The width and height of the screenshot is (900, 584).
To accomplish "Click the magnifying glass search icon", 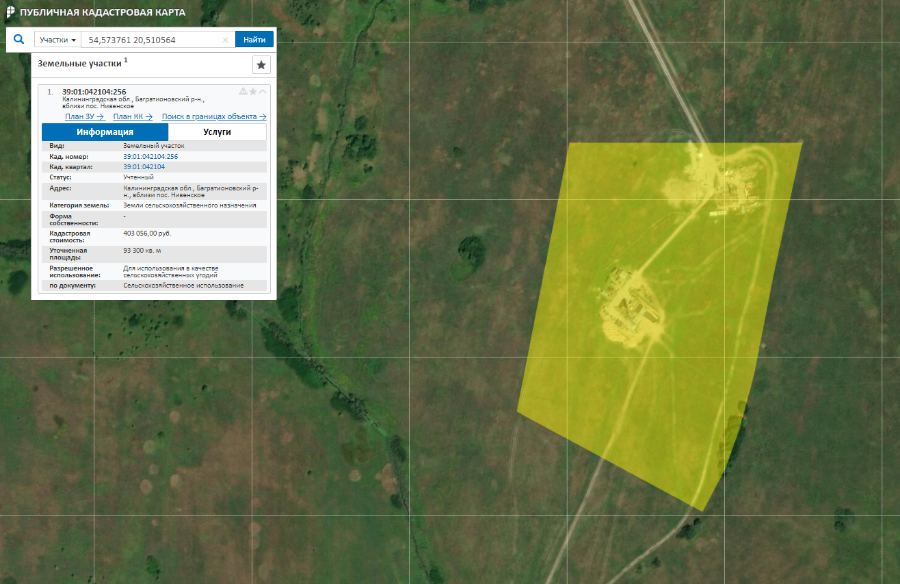I will [18, 40].
